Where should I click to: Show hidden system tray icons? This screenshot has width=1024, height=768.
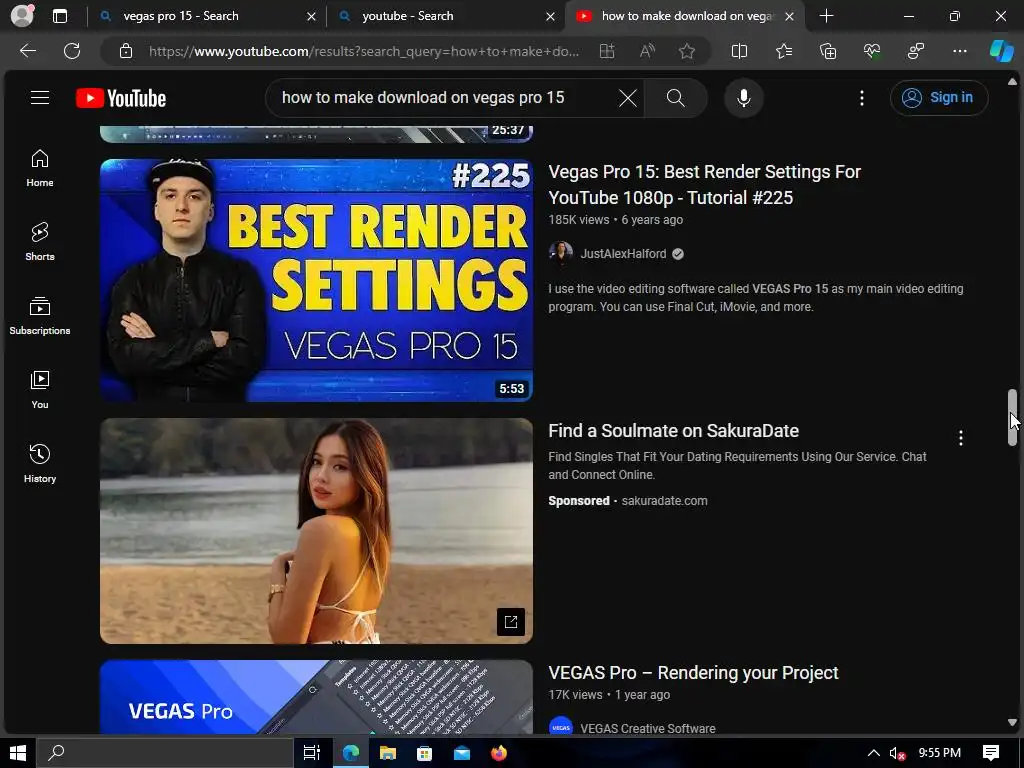click(873, 753)
